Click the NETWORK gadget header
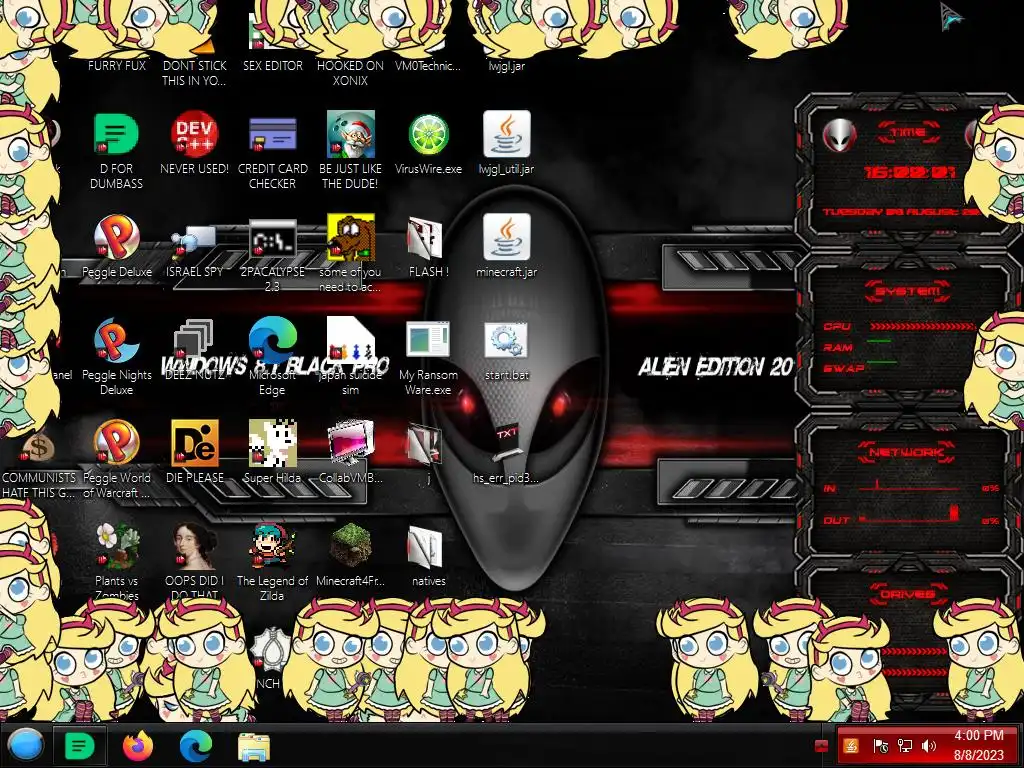The height and width of the screenshot is (768, 1024). pyautogui.click(x=906, y=452)
